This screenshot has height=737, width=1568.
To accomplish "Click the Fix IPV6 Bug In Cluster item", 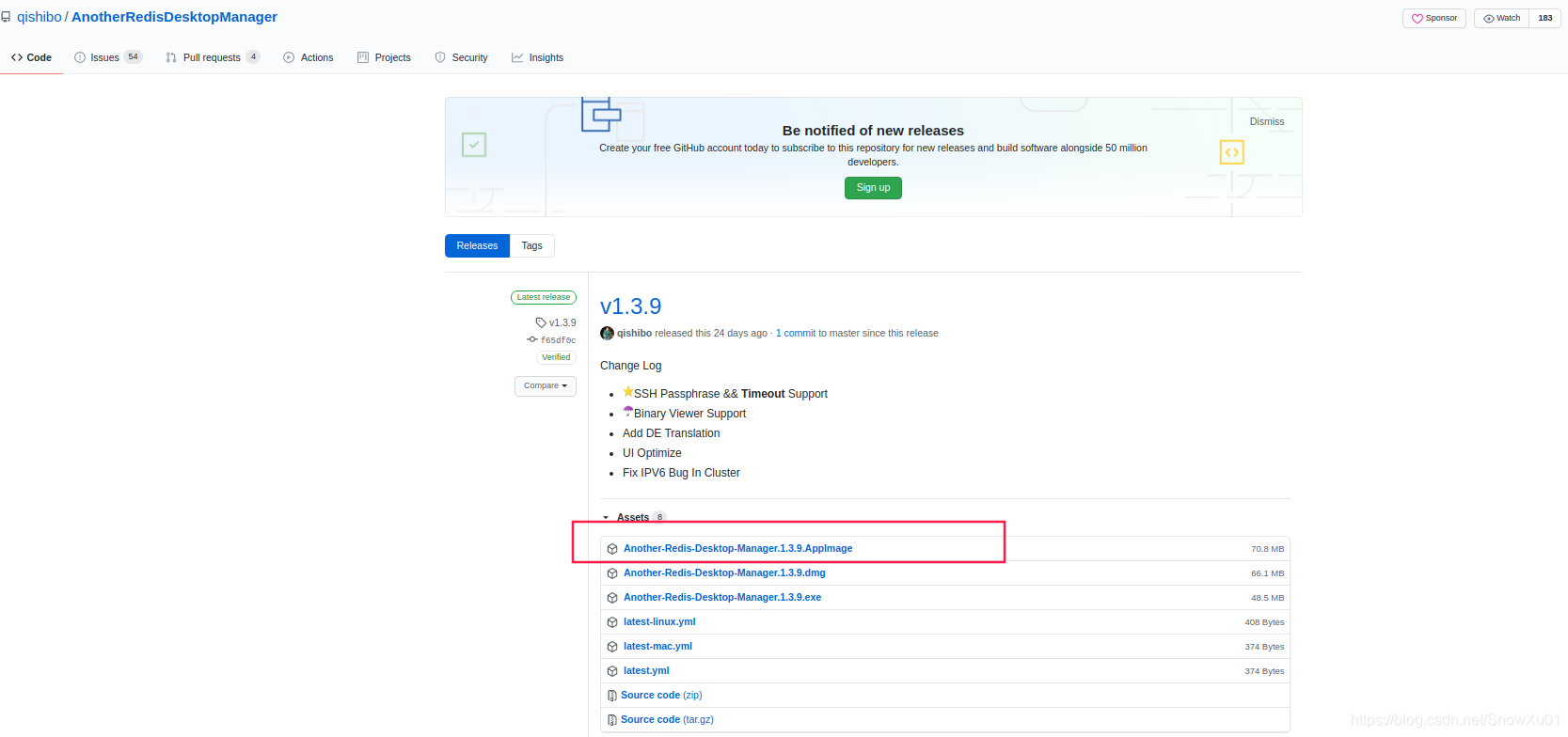I will [681, 473].
